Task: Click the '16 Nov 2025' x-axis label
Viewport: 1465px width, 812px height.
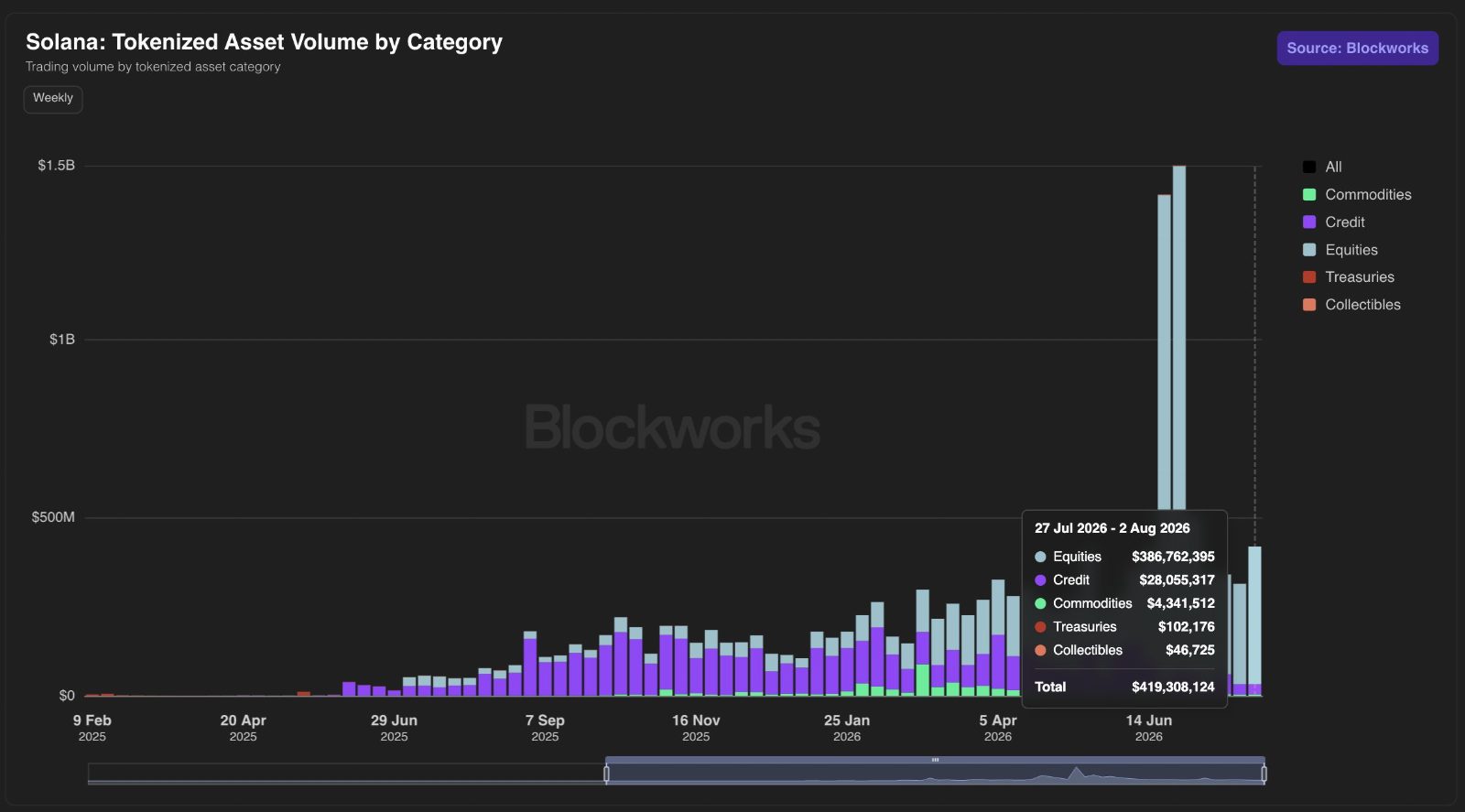Action: tap(696, 728)
